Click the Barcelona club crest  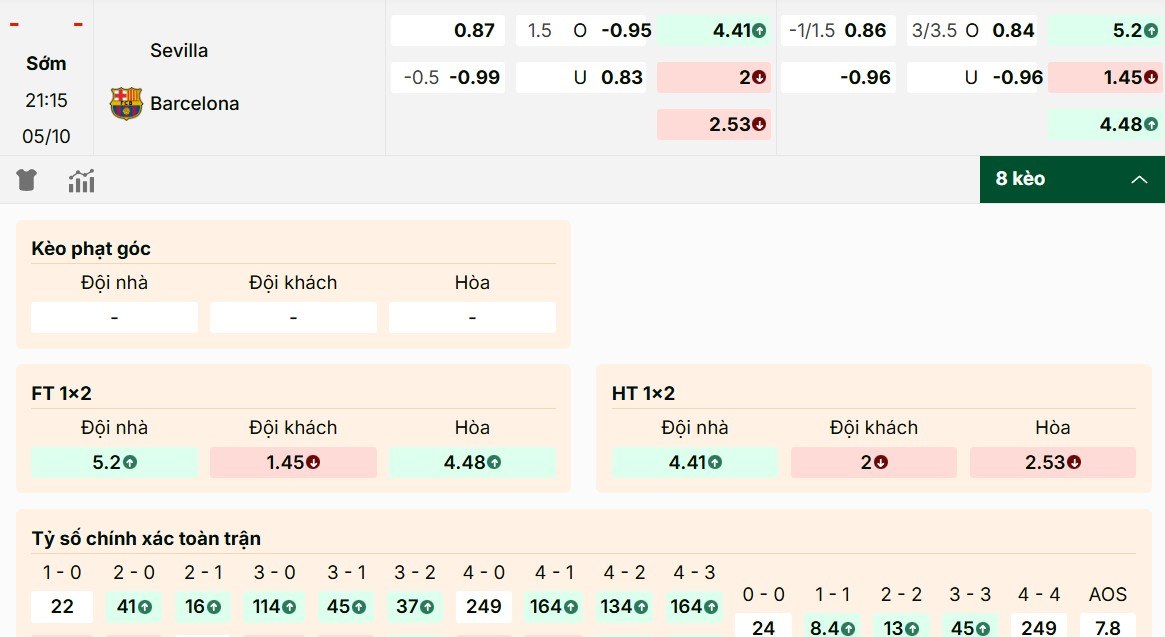pos(127,100)
